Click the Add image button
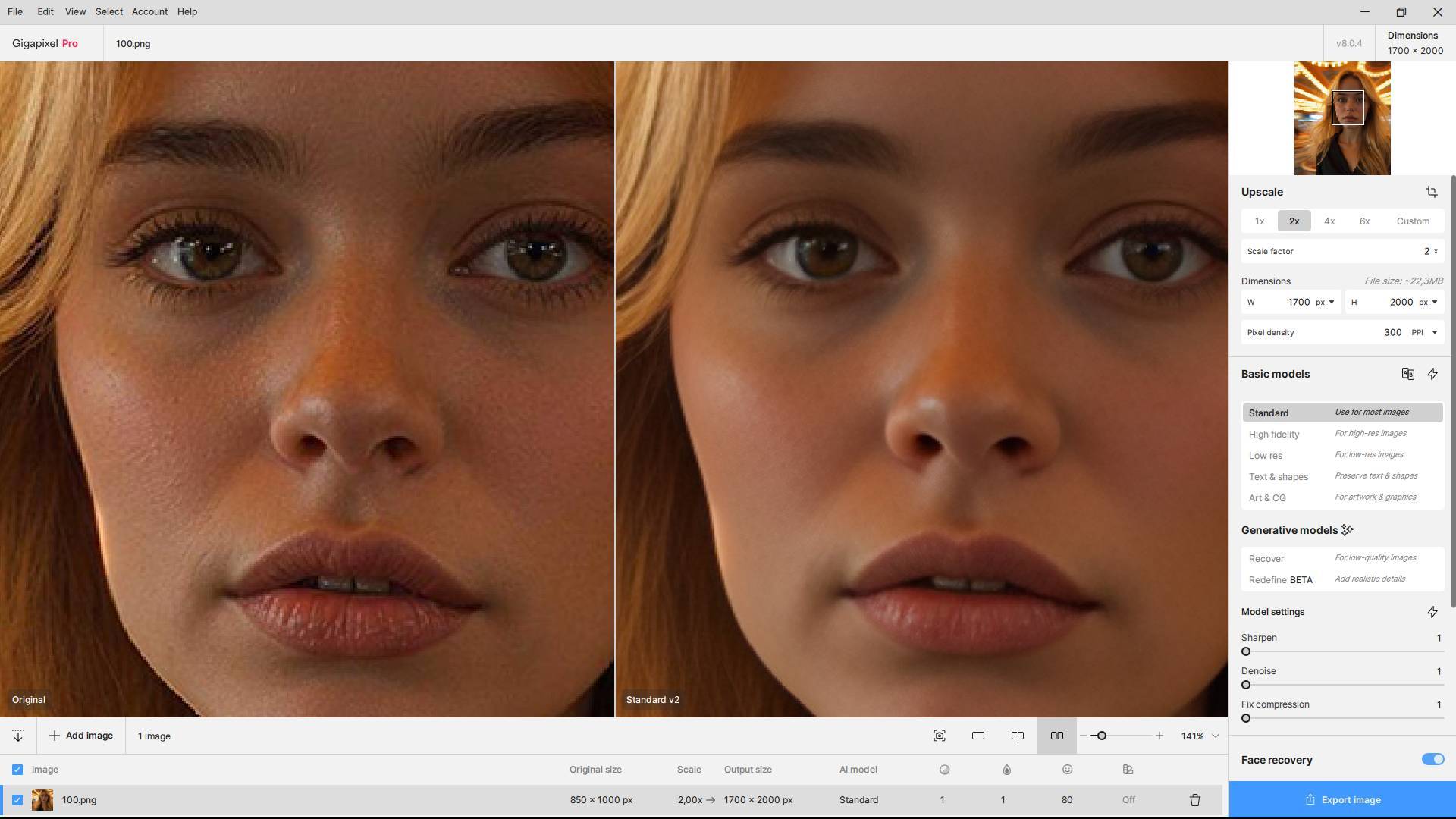Screen dimensions: 1456x819 81,736
